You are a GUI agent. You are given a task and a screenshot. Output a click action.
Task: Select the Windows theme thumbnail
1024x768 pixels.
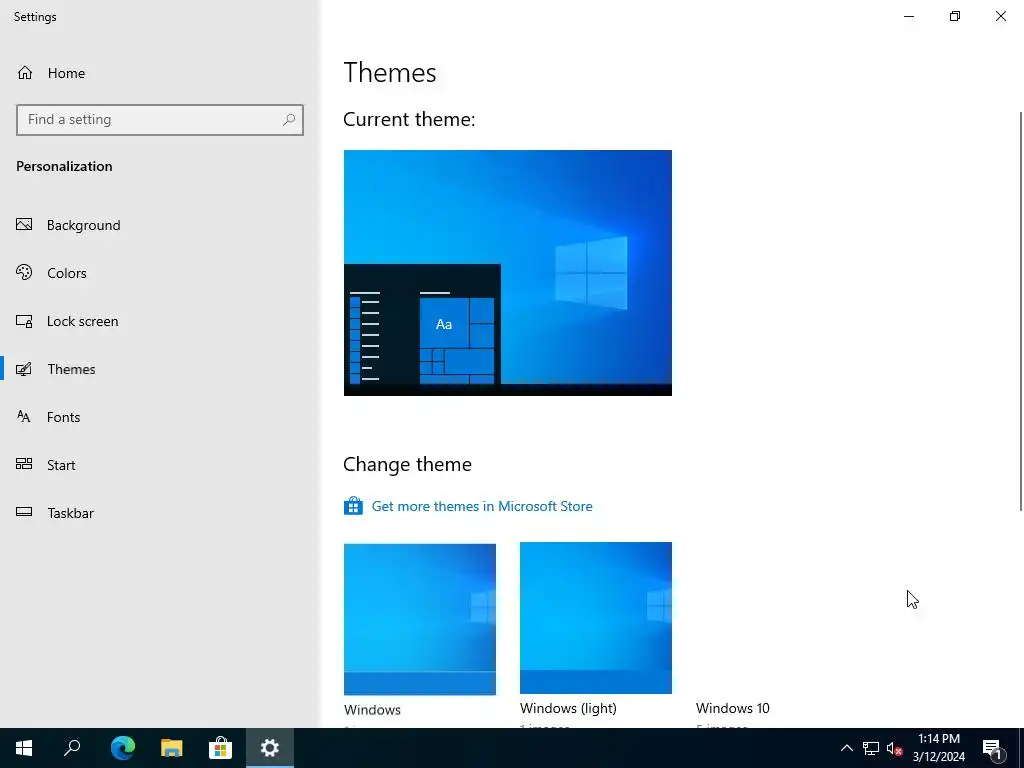pyautogui.click(x=420, y=619)
